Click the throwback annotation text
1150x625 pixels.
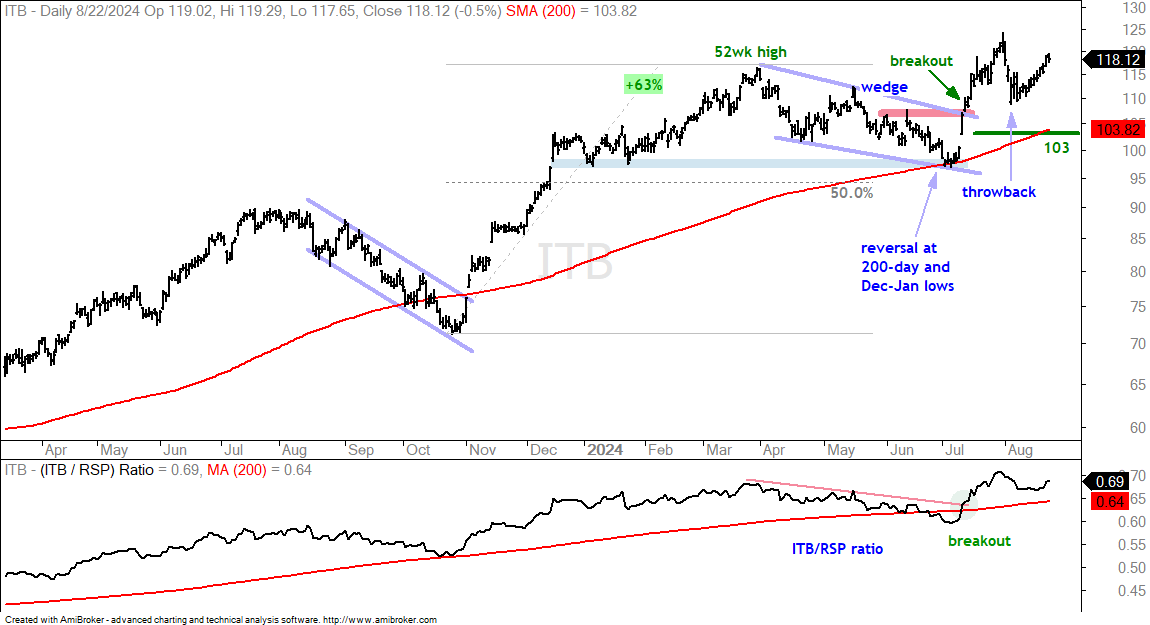pyautogui.click(x=999, y=192)
